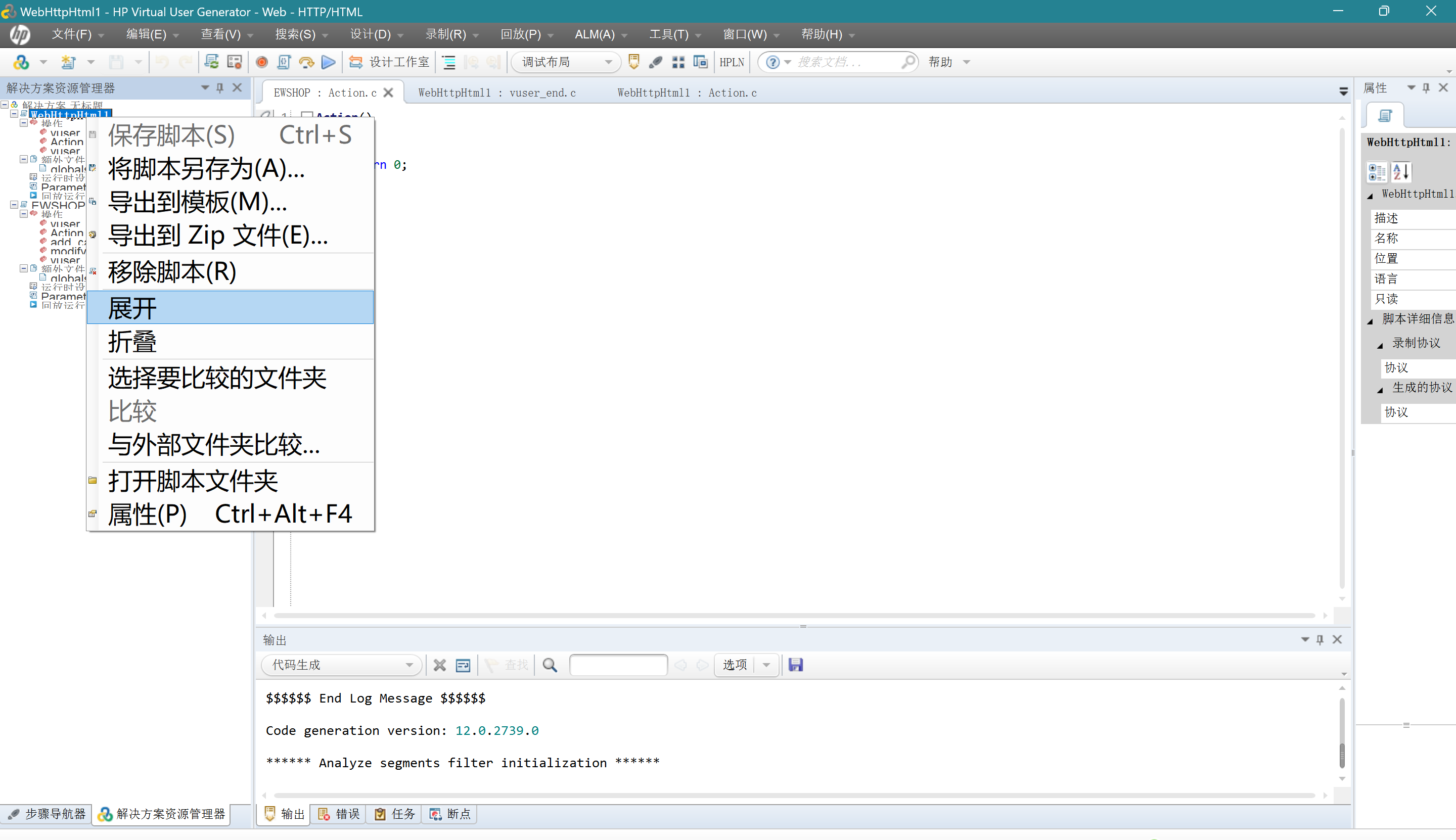Choose 导出到 Zip 文件(E)... in context menu

pos(231,236)
